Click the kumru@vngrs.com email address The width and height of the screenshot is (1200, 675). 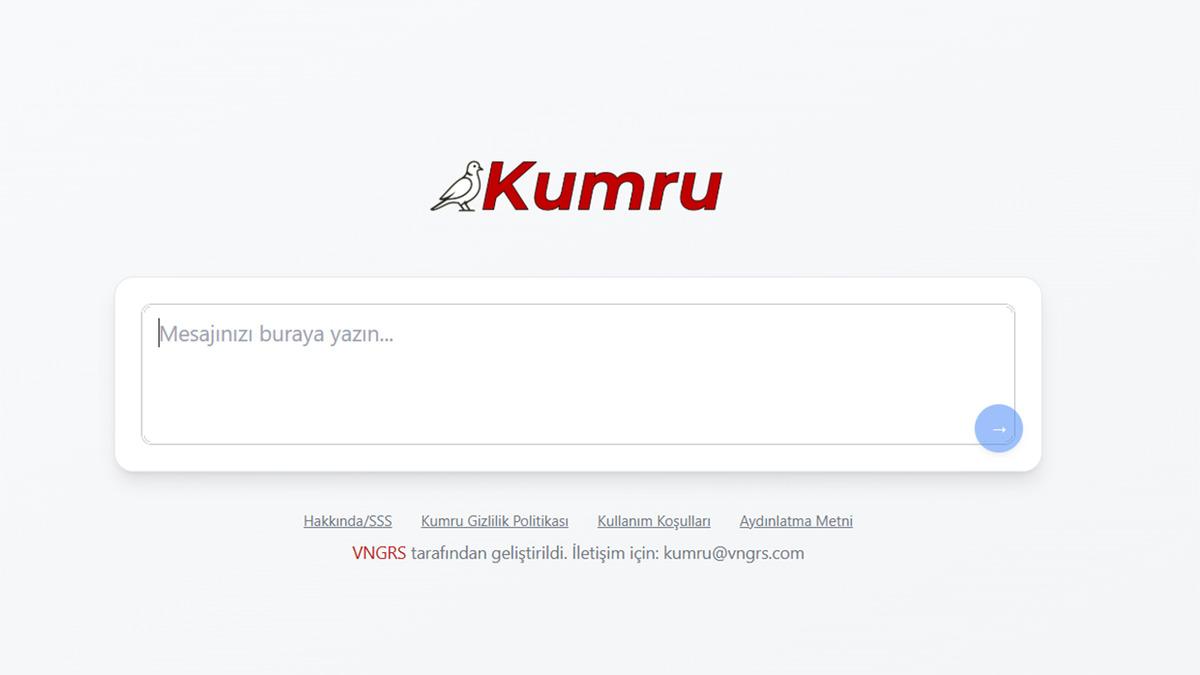coord(733,553)
